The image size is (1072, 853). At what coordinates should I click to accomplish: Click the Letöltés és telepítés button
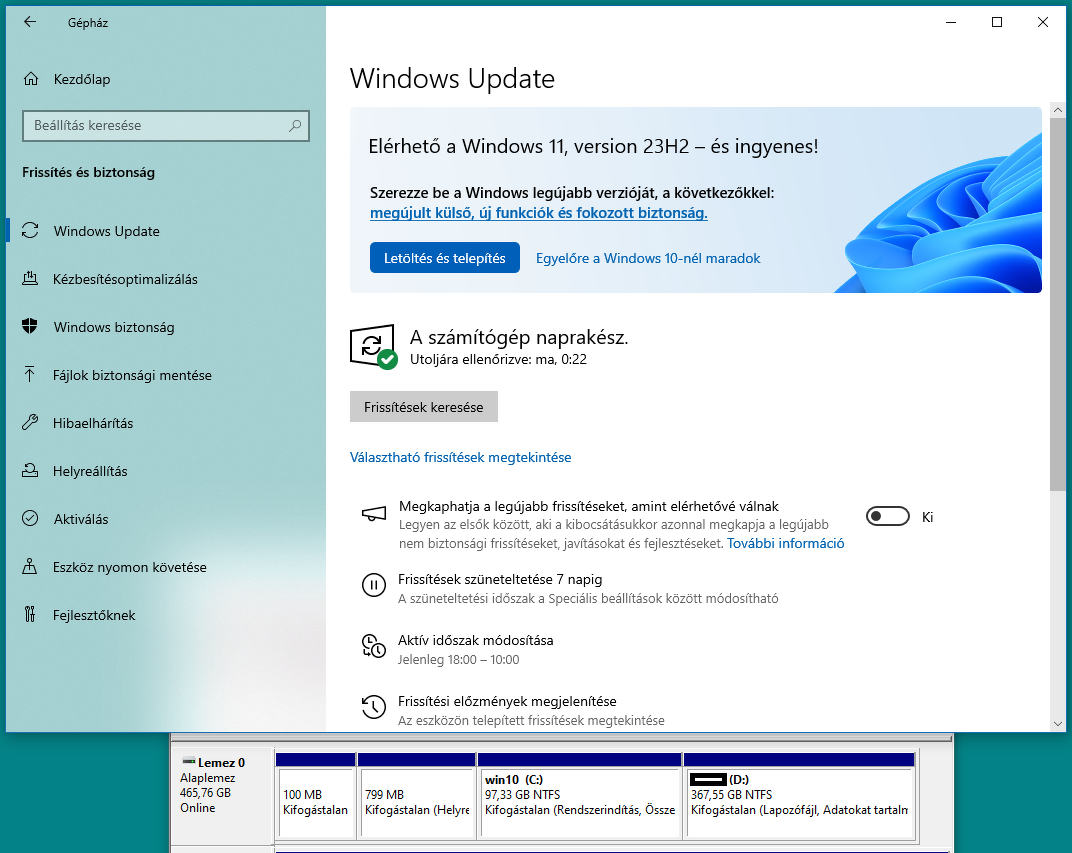pyautogui.click(x=444, y=258)
